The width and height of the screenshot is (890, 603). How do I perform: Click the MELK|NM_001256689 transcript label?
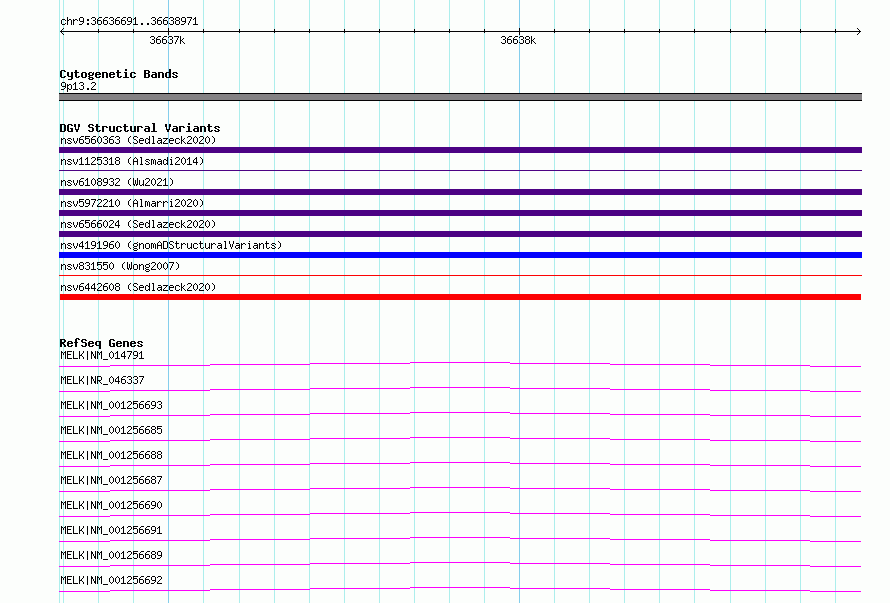111,555
